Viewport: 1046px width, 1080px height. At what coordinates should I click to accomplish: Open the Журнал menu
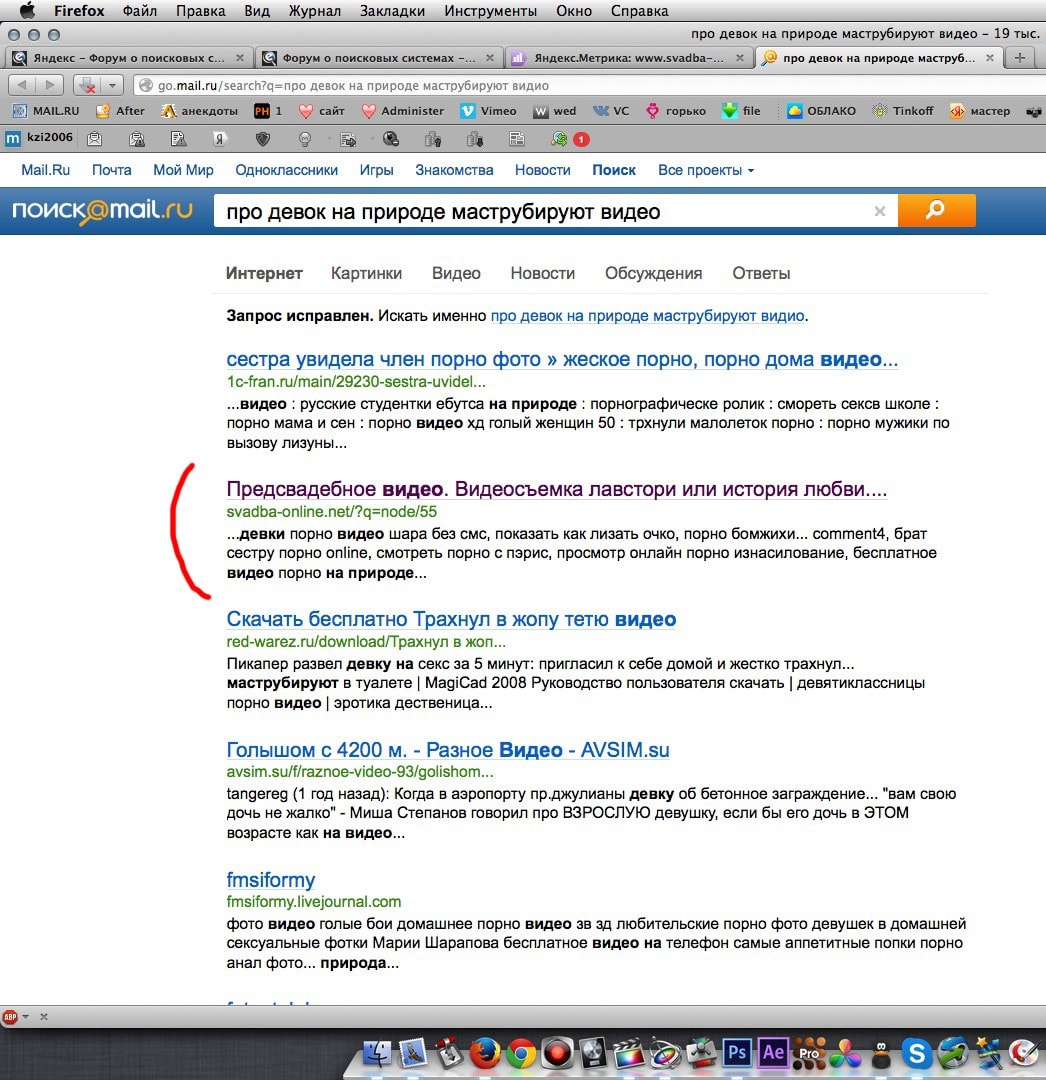315,11
